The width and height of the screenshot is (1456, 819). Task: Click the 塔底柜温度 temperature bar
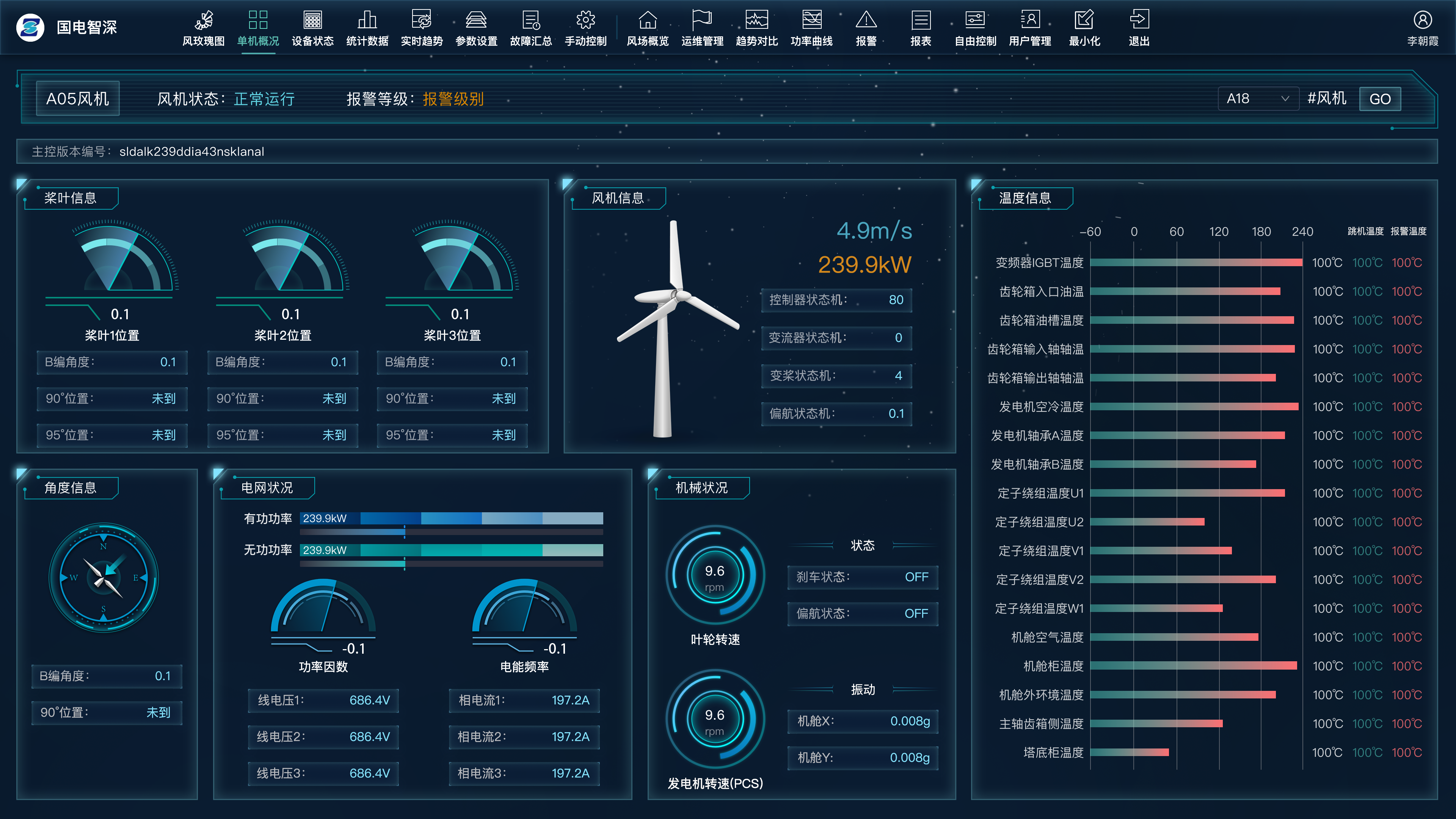1129,752
